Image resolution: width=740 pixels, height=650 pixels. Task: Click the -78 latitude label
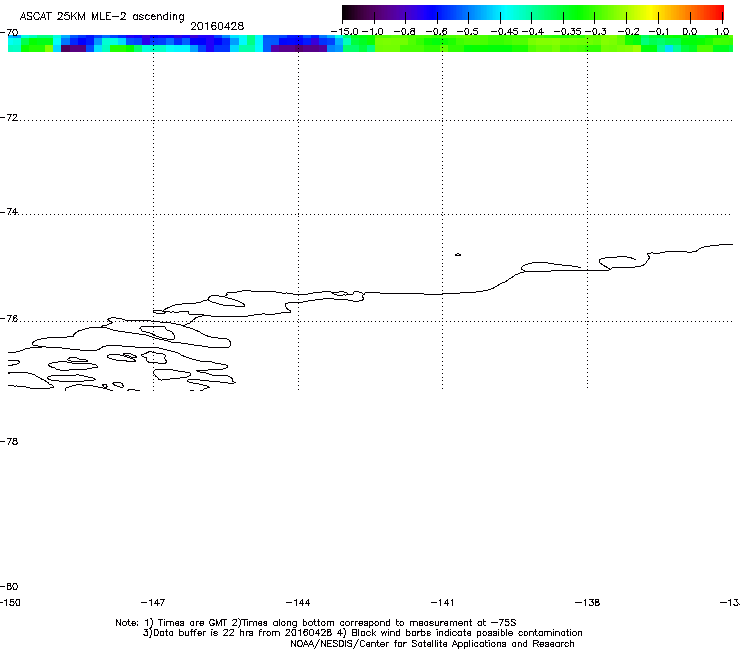(9, 442)
